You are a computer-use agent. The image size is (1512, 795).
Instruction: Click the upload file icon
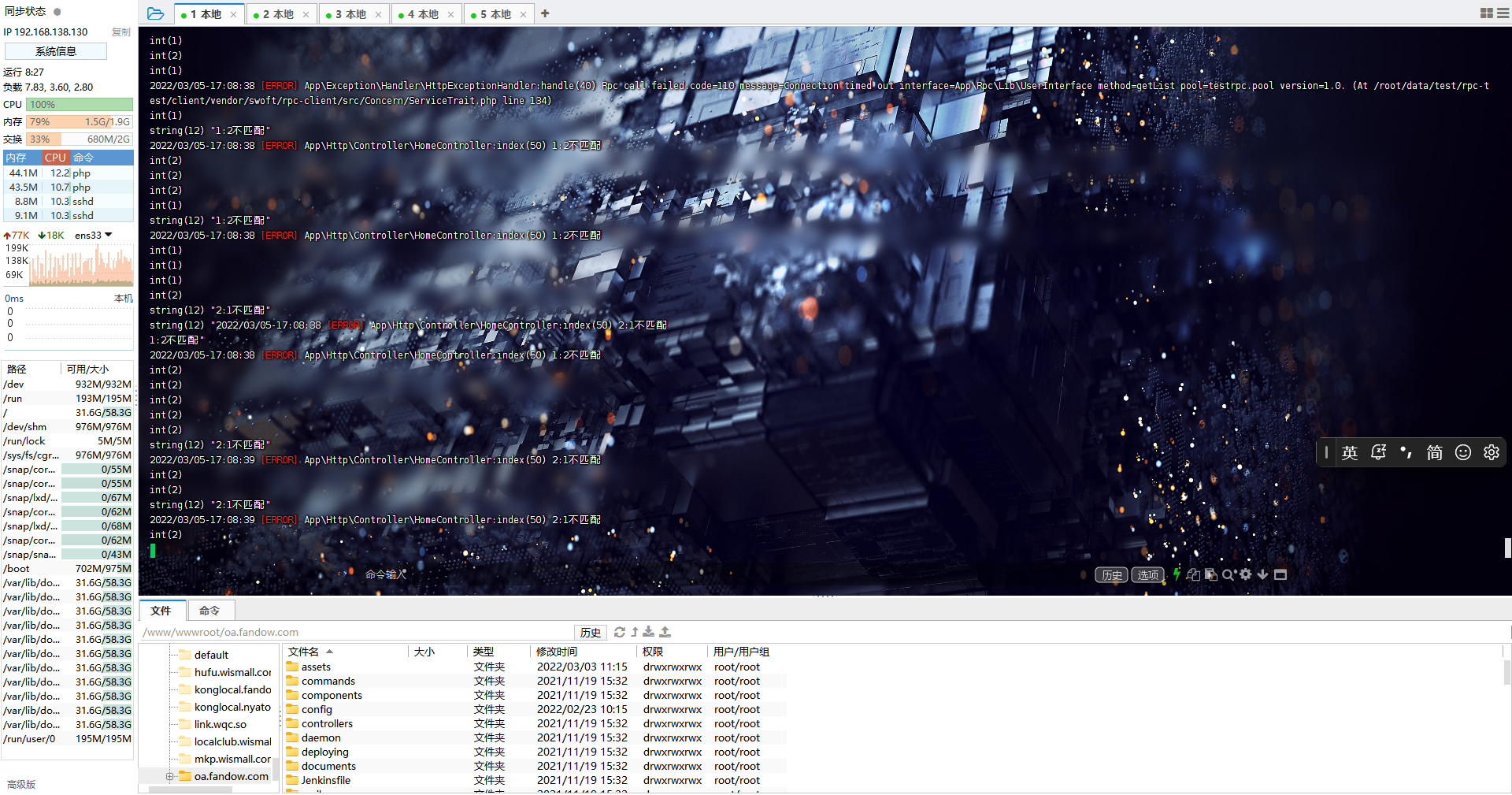tap(665, 632)
